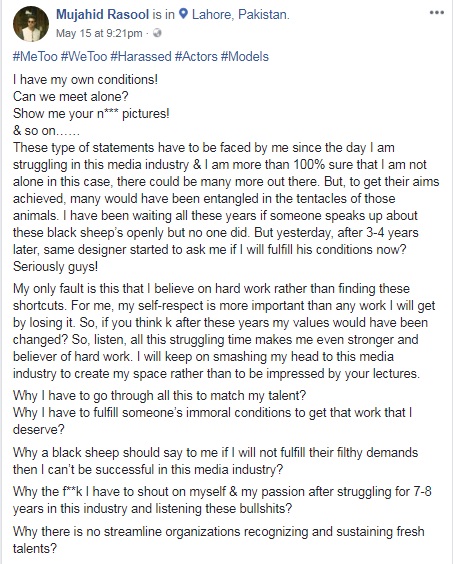Open the #MeToo hashtag
The image size is (453, 564).
35,57
